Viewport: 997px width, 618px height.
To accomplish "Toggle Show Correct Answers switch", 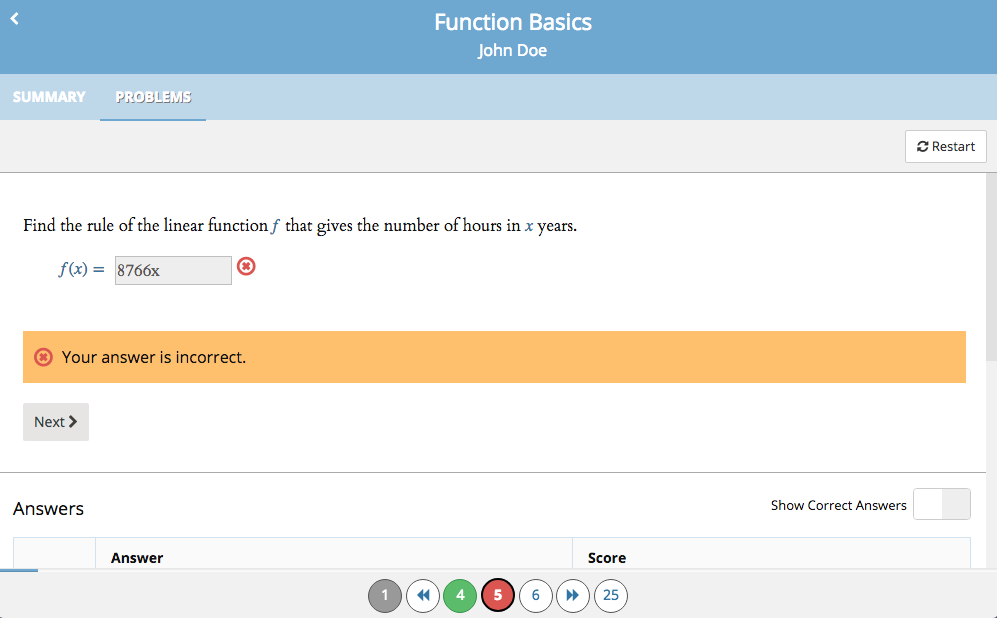I will 942,504.
